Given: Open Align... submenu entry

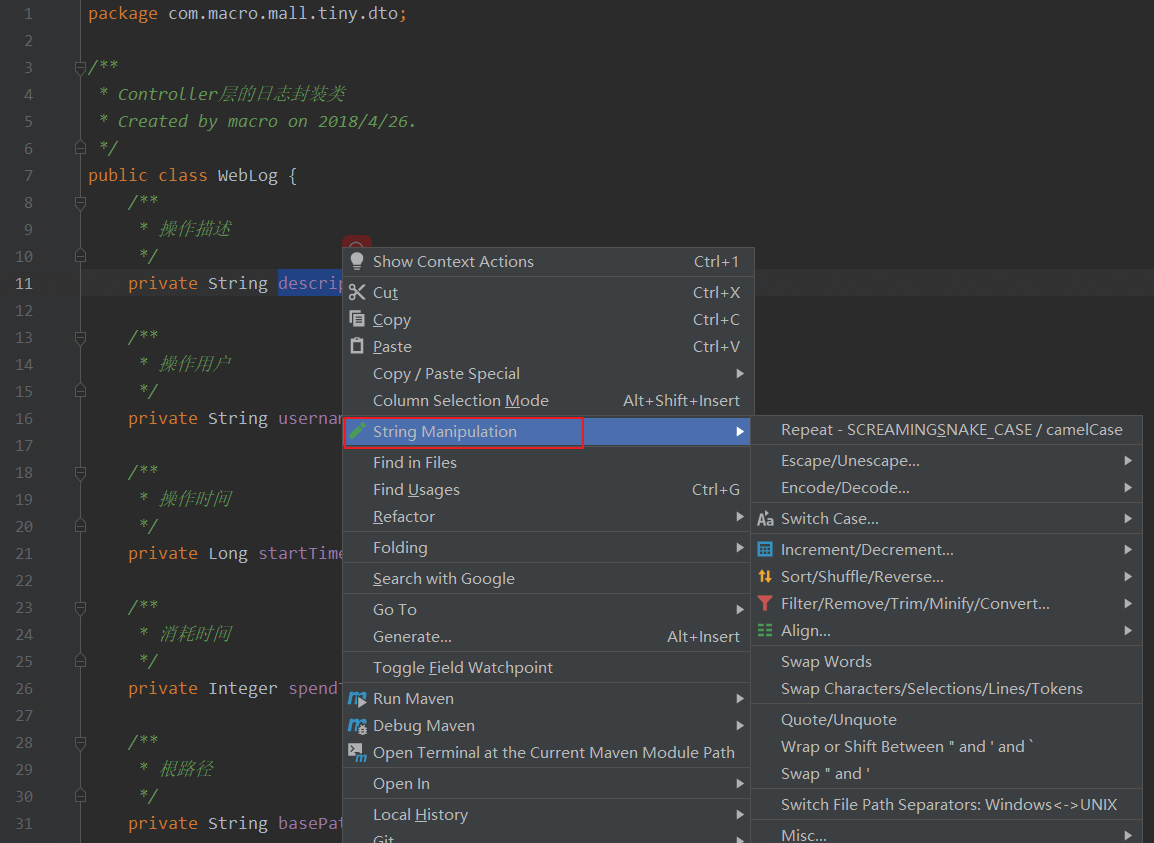Looking at the screenshot, I should (946, 631).
